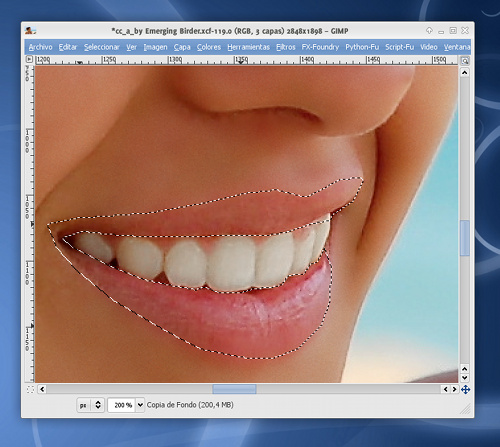Click the Copia de Fondo status text
Screen dimensions: 500x447
(x=190, y=405)
